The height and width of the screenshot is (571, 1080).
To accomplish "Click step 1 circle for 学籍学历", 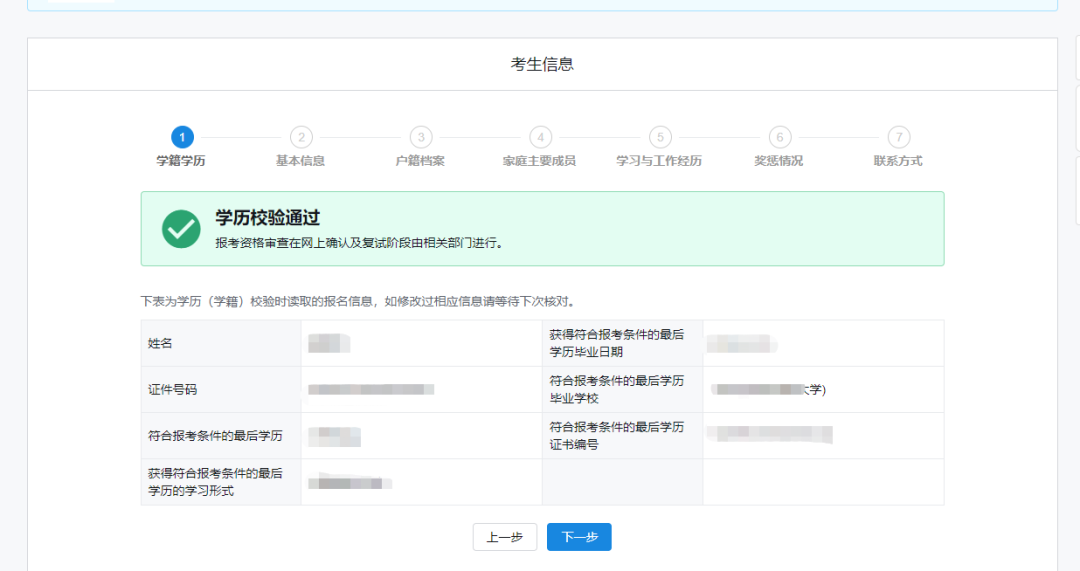I will point(182,137).
